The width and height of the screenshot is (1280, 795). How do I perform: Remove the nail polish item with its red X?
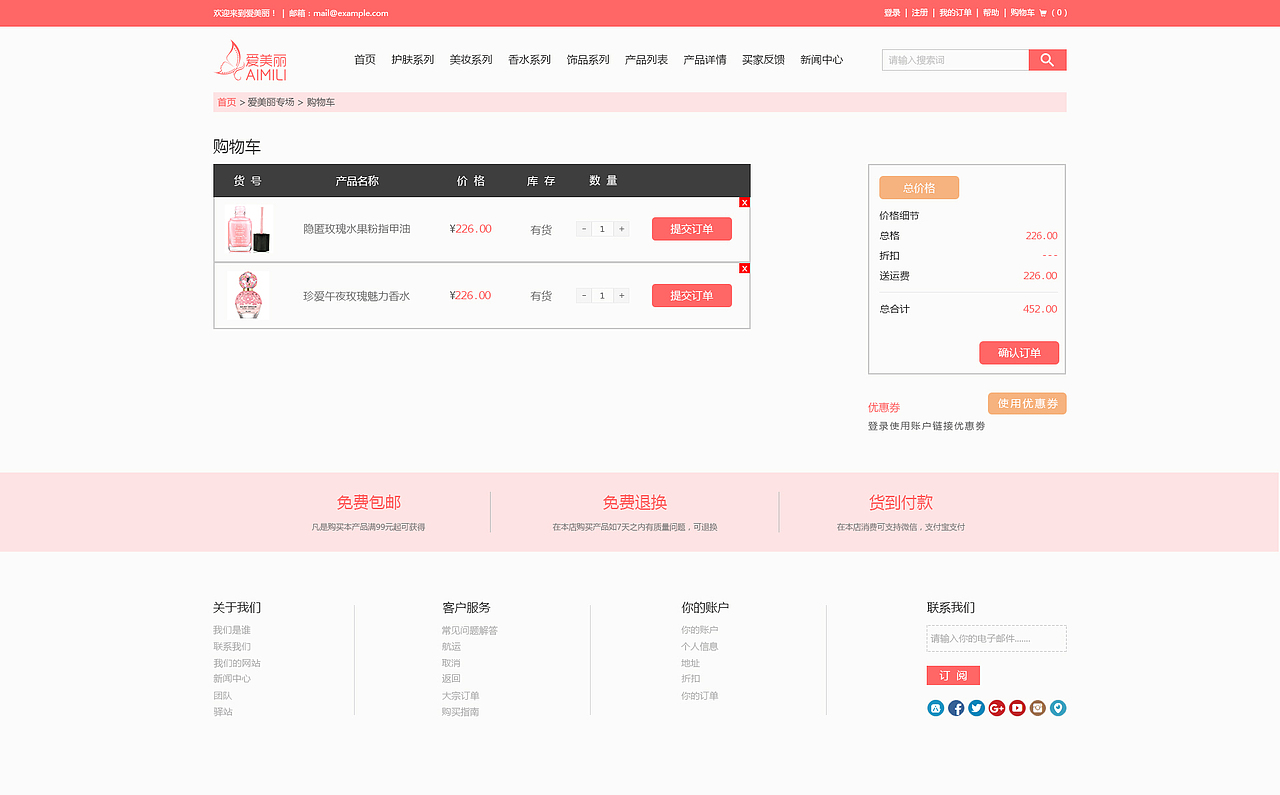(744, 202)
